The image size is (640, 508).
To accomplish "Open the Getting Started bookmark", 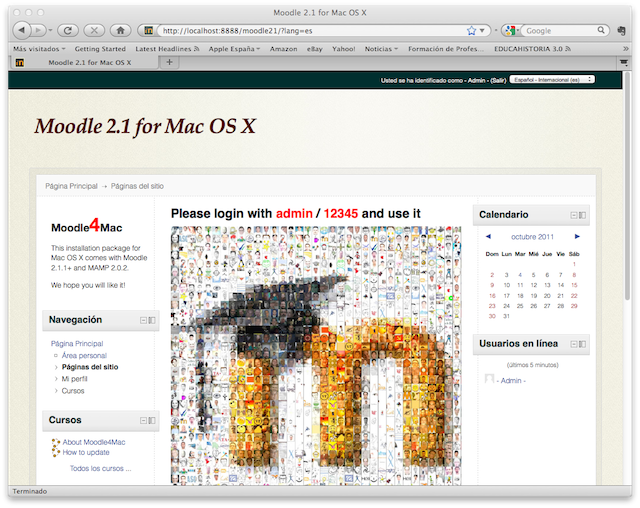I will coord(100,48).
